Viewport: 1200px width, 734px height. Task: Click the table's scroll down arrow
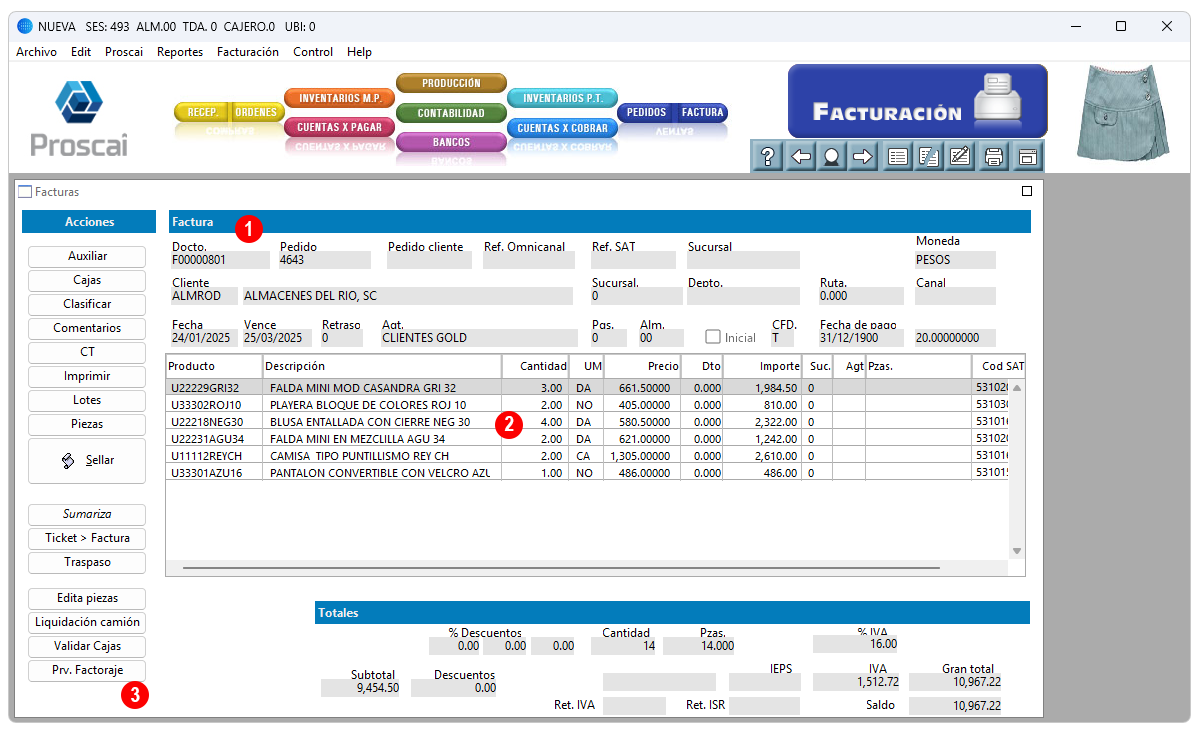tap(1017, 551)
